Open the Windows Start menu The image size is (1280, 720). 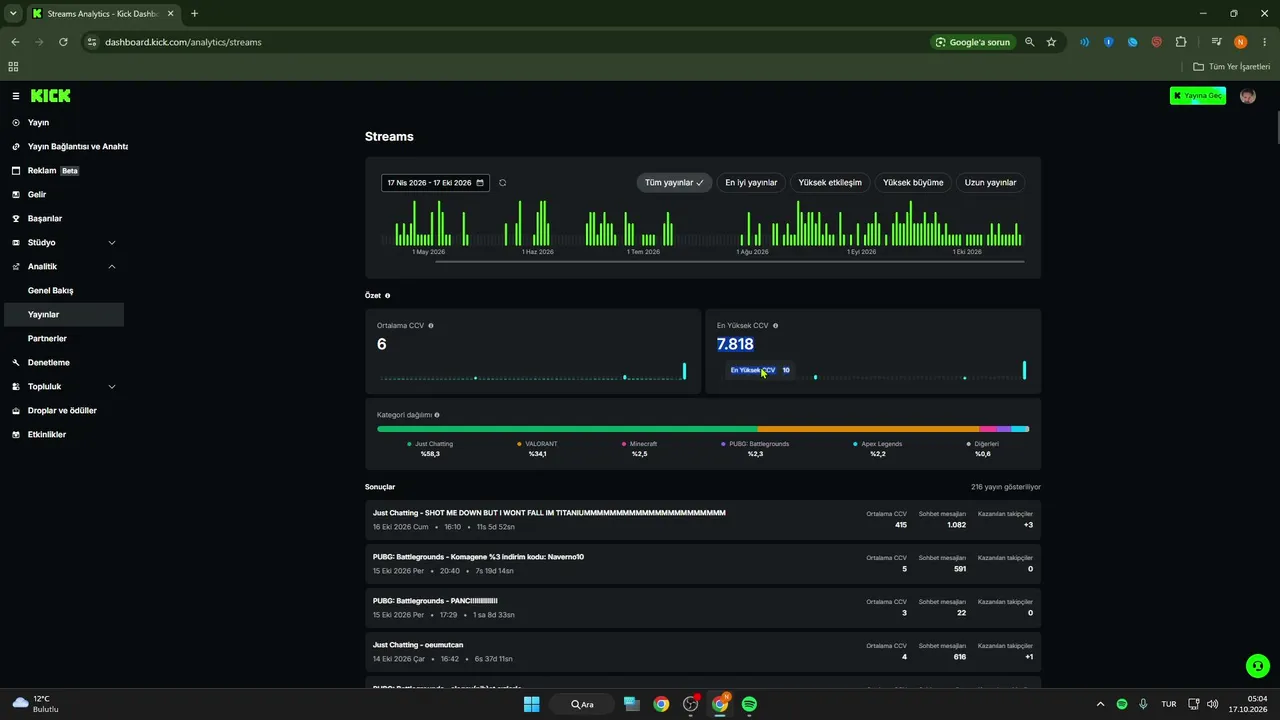[531, 704]
